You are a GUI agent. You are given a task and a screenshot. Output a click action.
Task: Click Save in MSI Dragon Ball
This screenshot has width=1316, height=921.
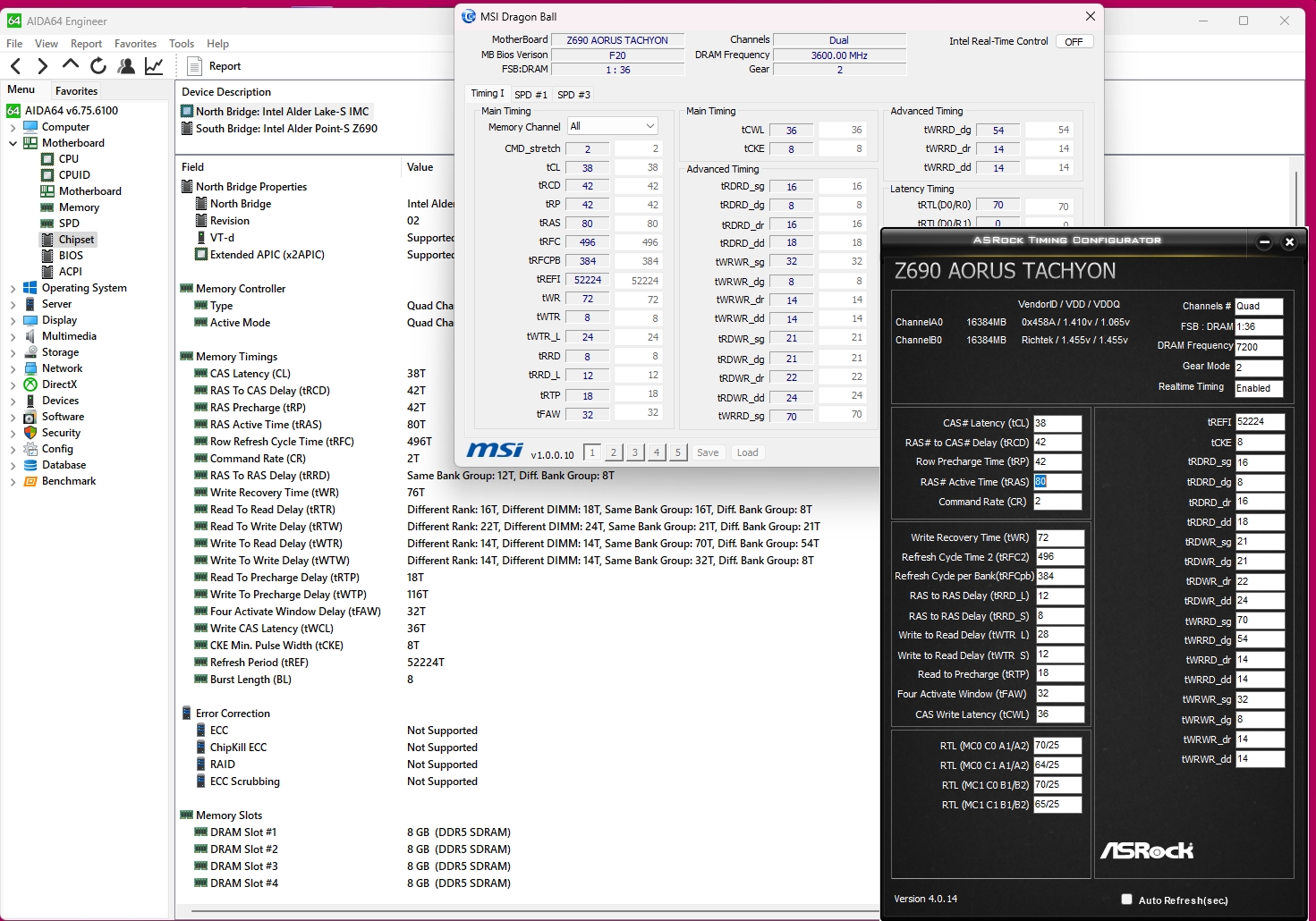coord(708,452)
